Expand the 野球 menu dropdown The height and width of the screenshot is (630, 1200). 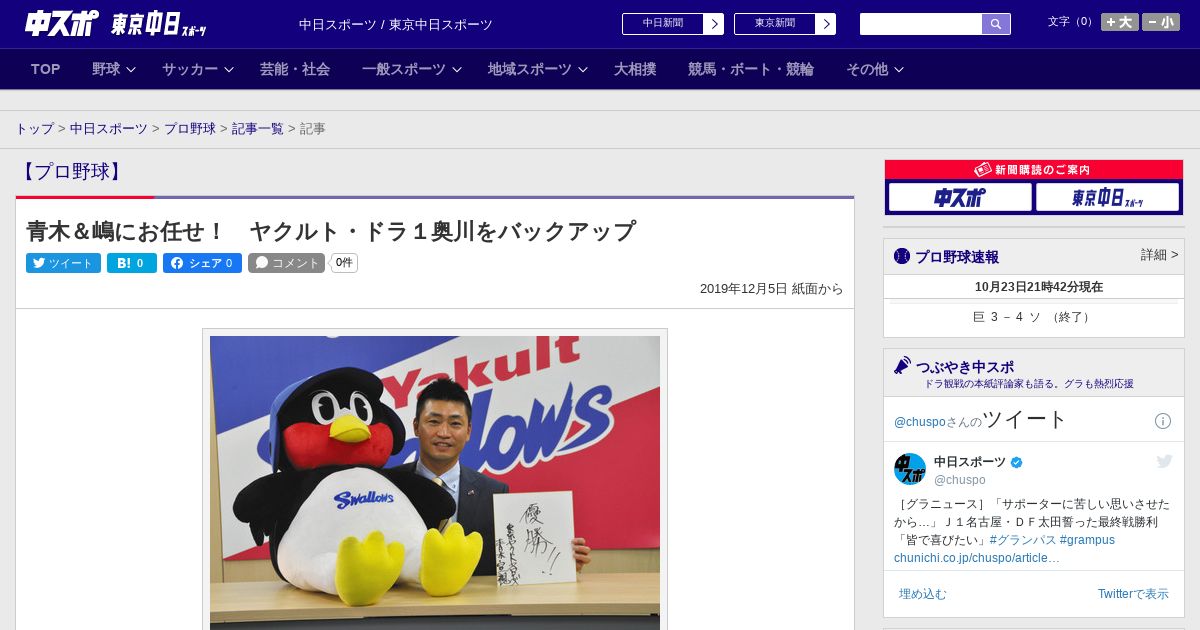point(113,69)
